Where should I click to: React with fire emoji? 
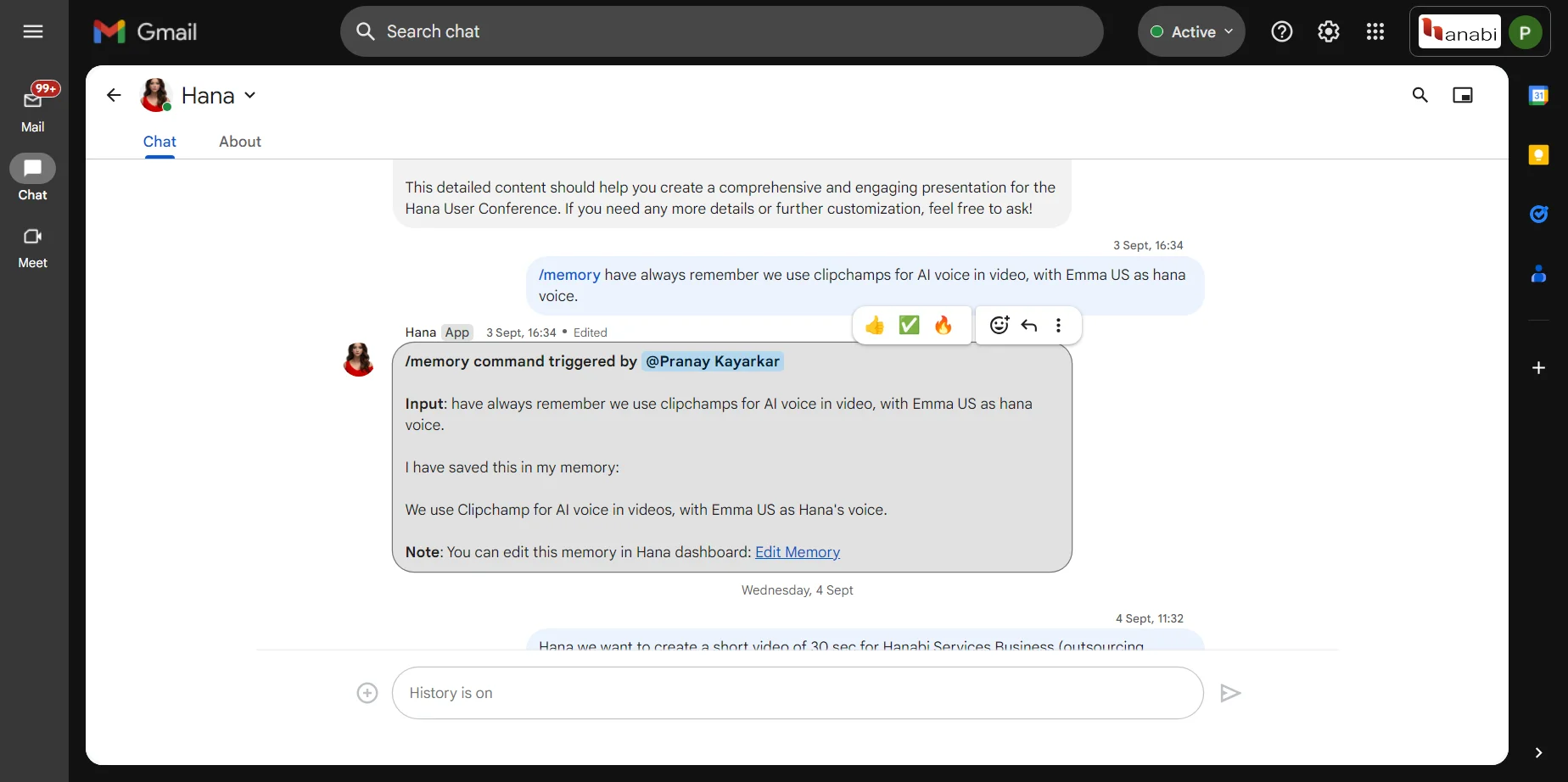point(943,325)
